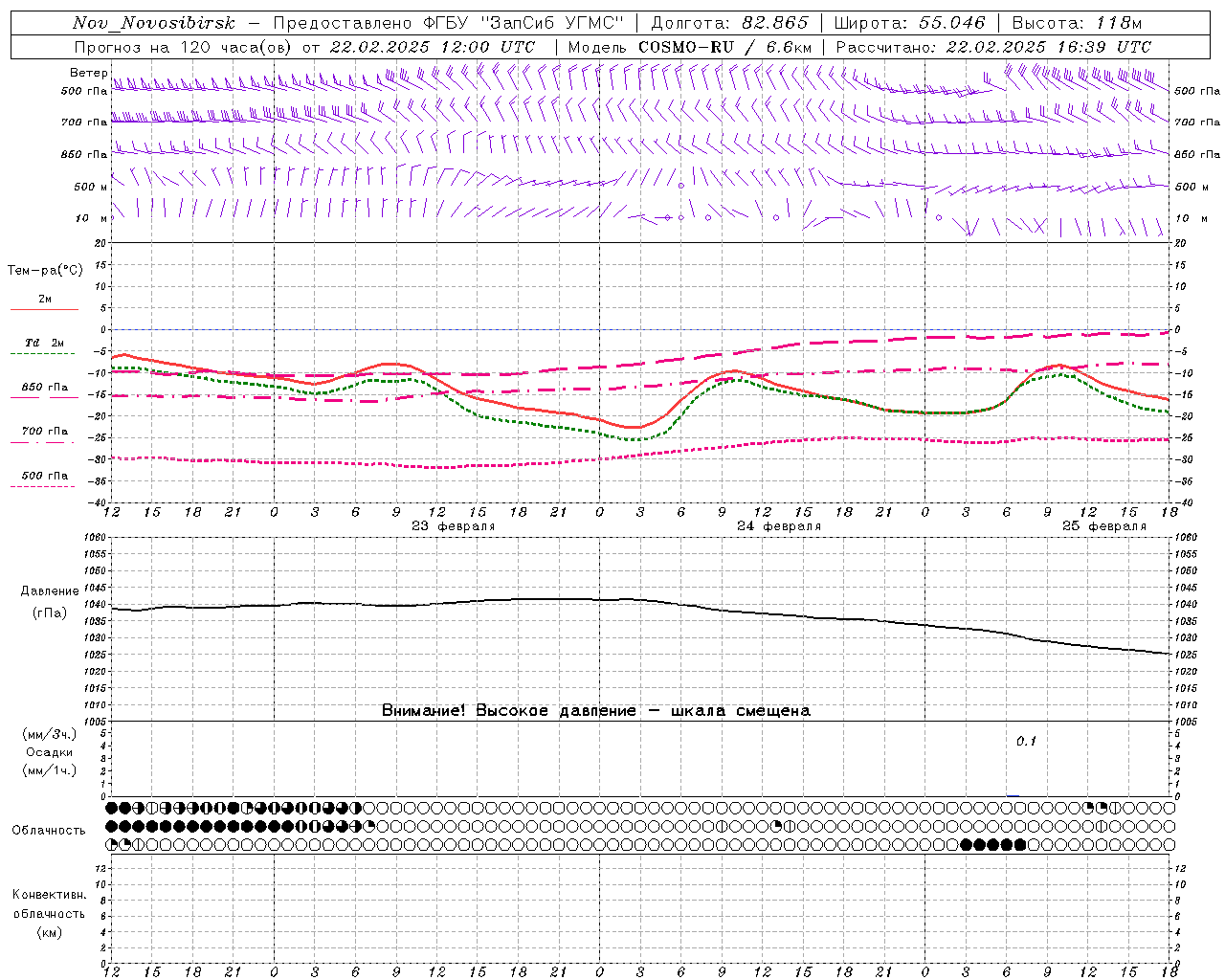The height and width of the screenshot is (980, 1225).
Task: Click the "24 февраля" date label
Action: point(779,526)
